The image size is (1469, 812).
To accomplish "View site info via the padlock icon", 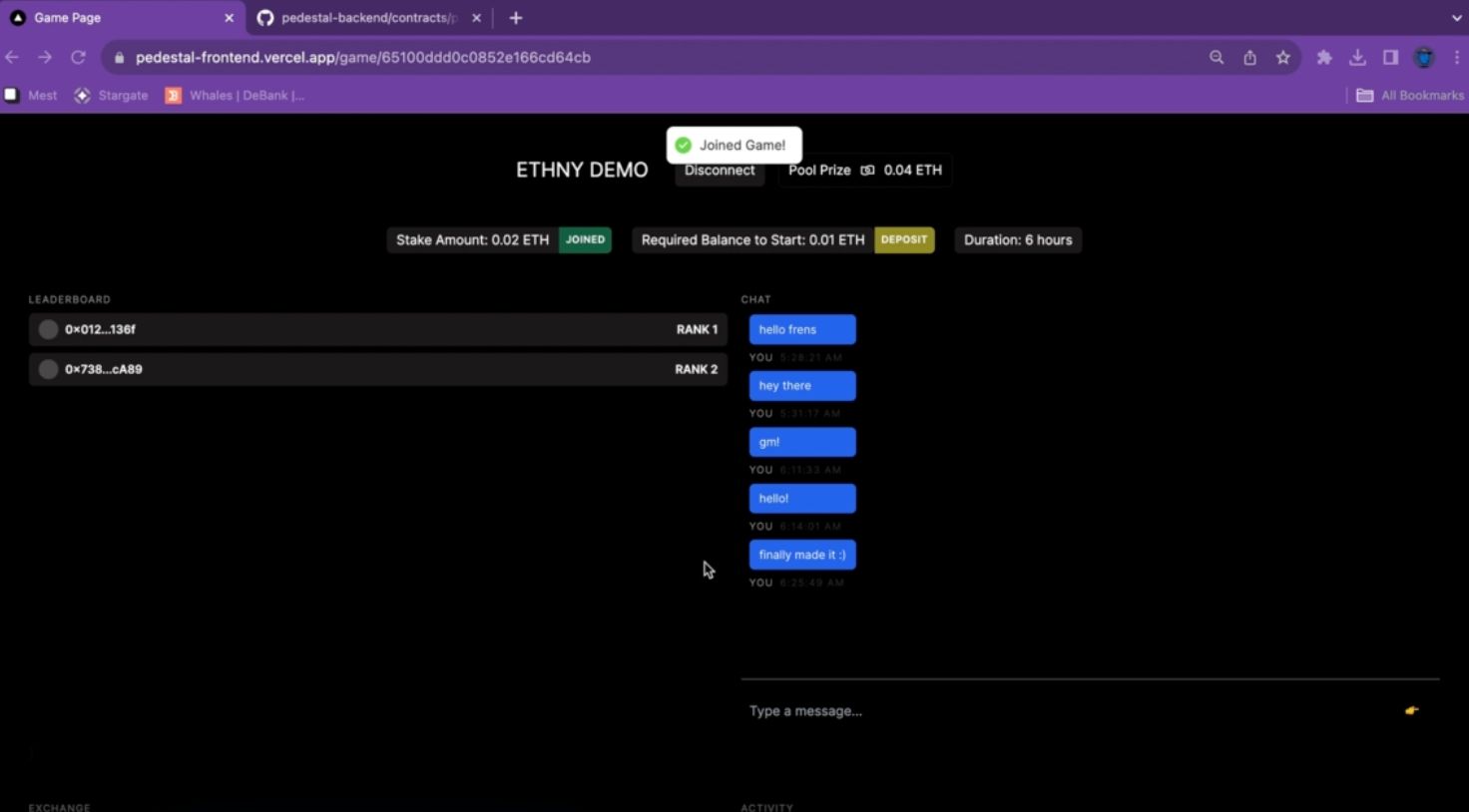I will [x=120, y=58].
